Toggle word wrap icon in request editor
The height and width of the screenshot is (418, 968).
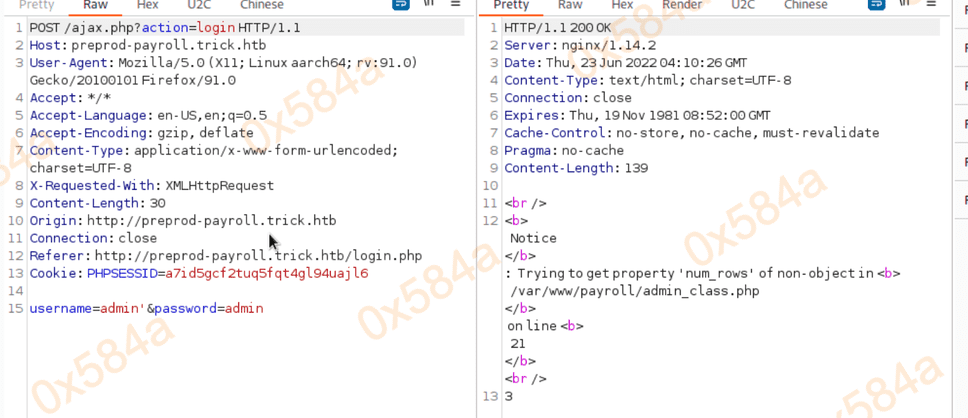401,5
